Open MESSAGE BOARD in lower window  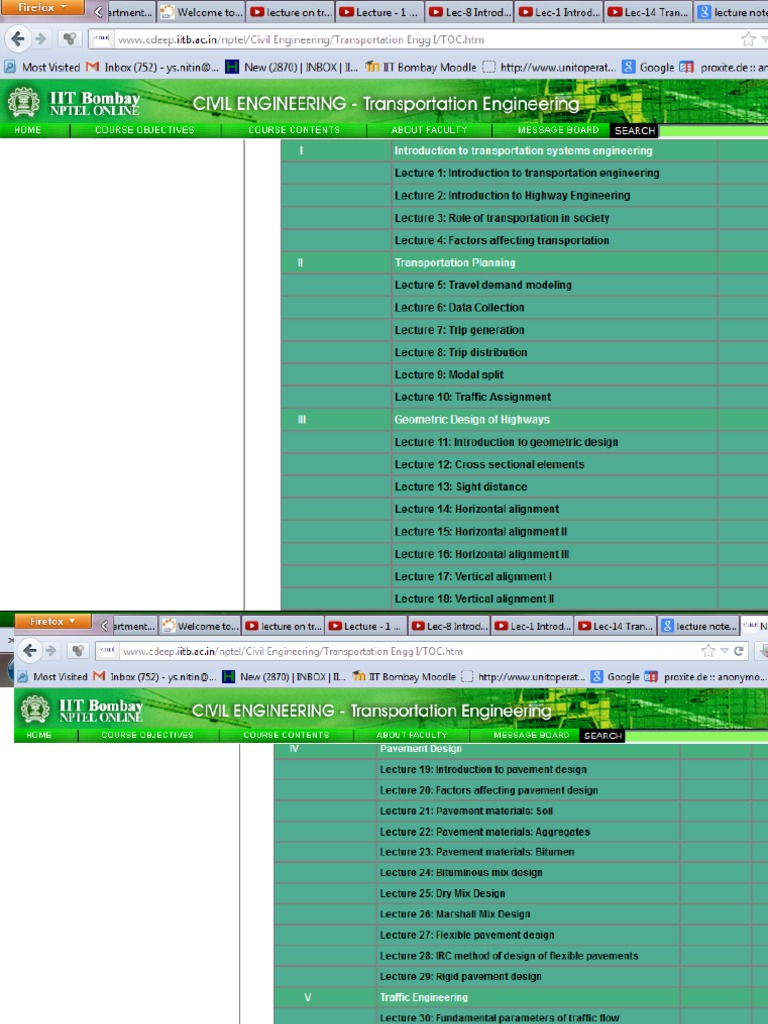point(531,735)
